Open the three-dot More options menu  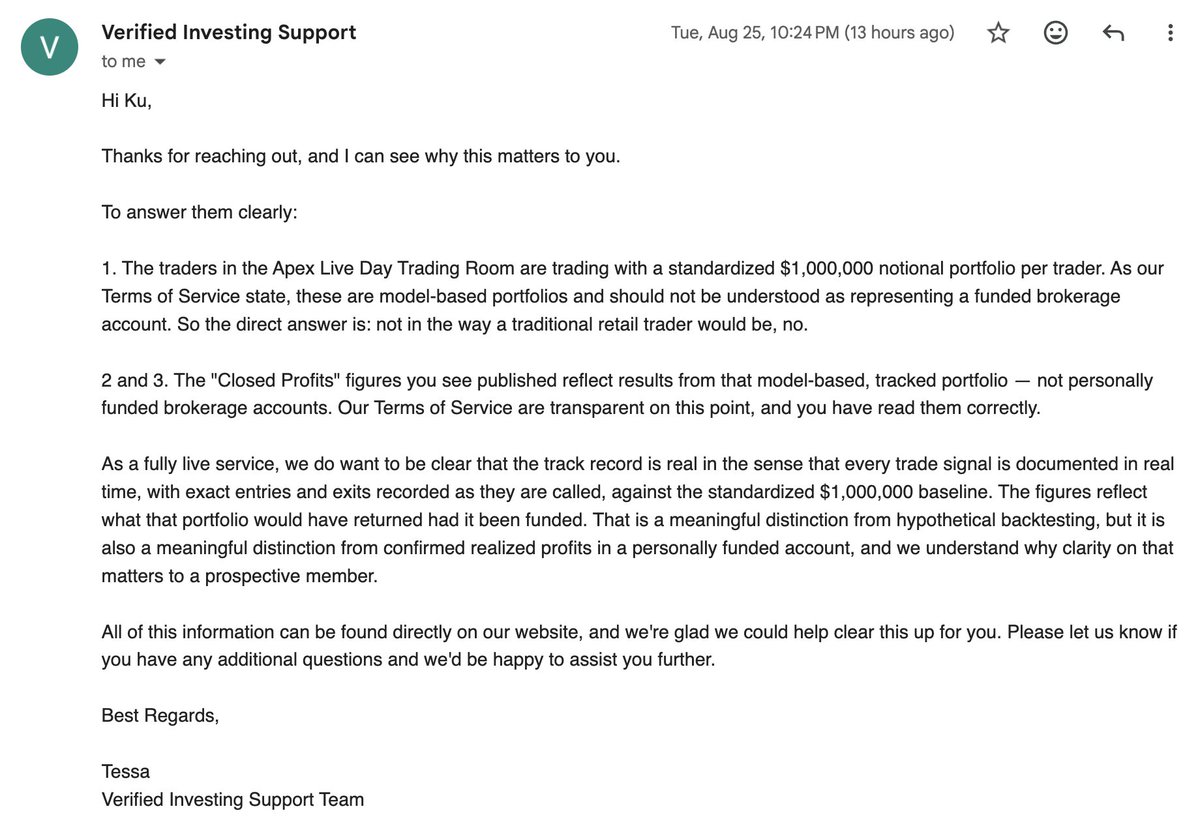point(1170,33)
